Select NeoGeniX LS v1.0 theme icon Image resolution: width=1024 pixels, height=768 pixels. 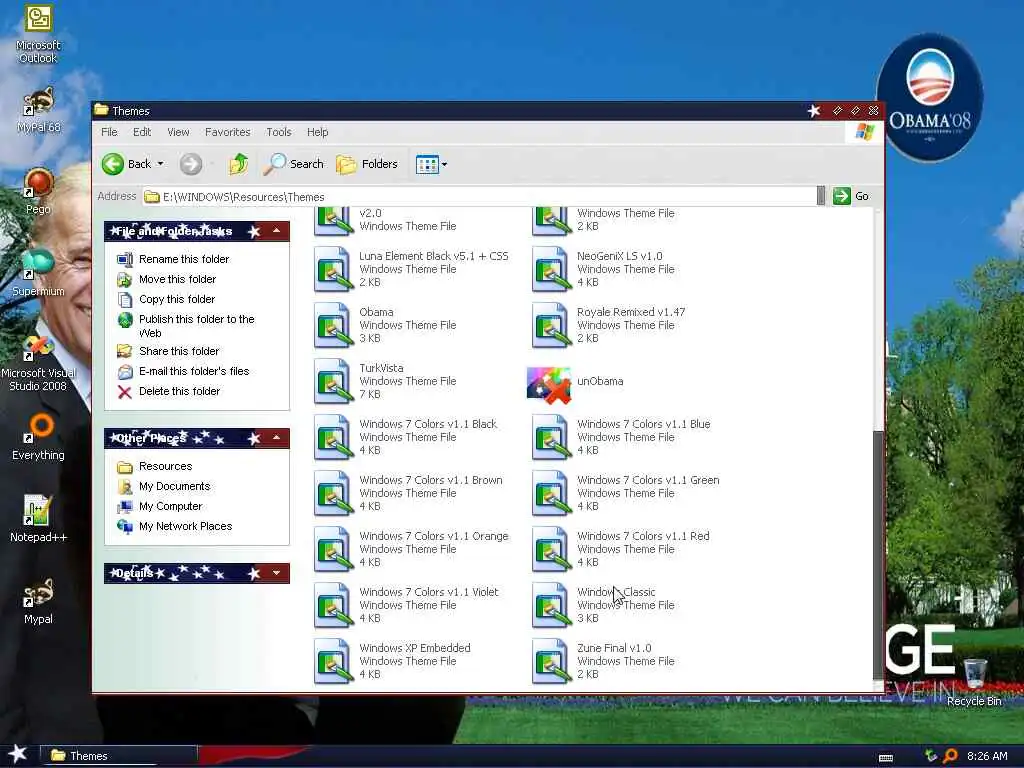552,268
